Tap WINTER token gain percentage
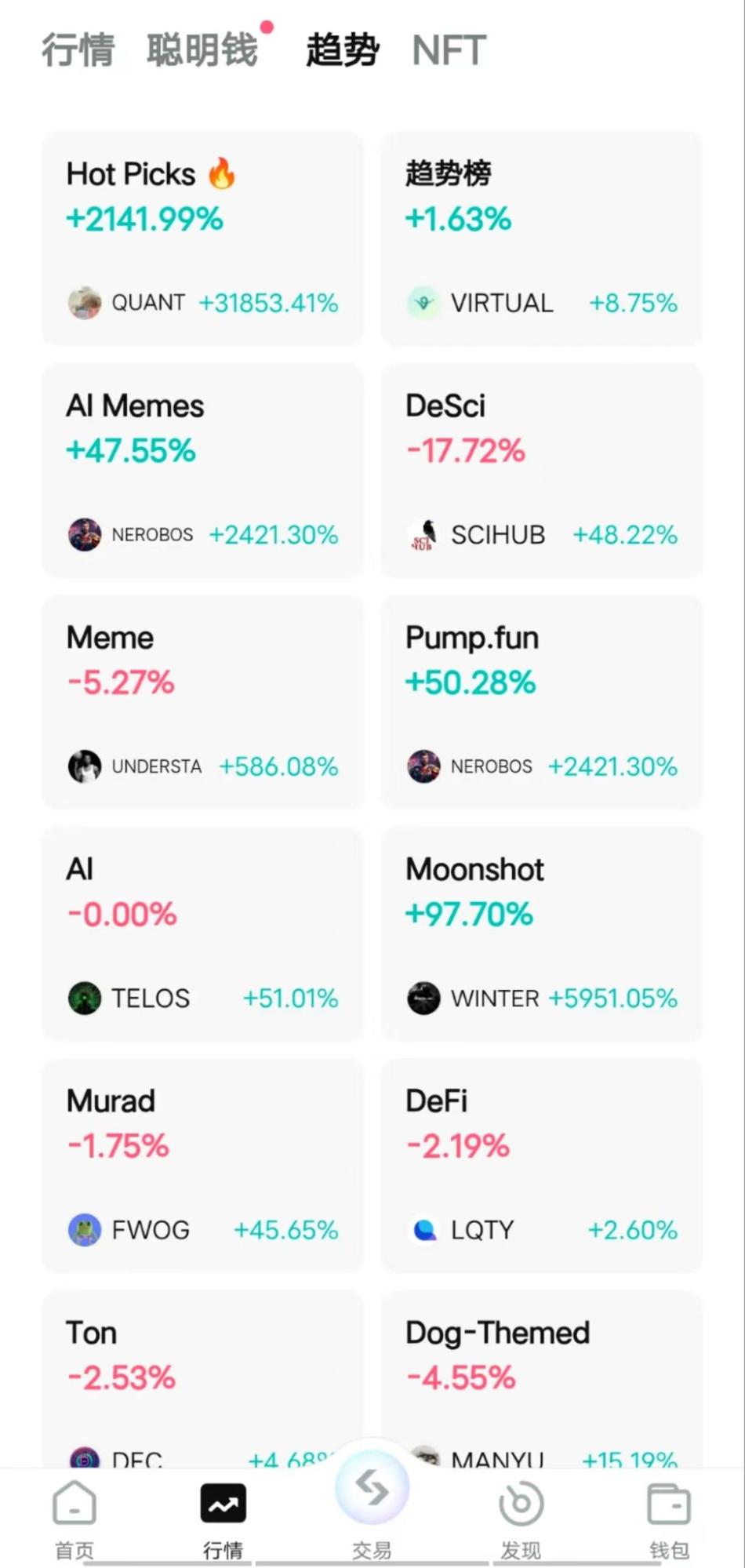This screenshot has height=1568, width=745. 612,999
